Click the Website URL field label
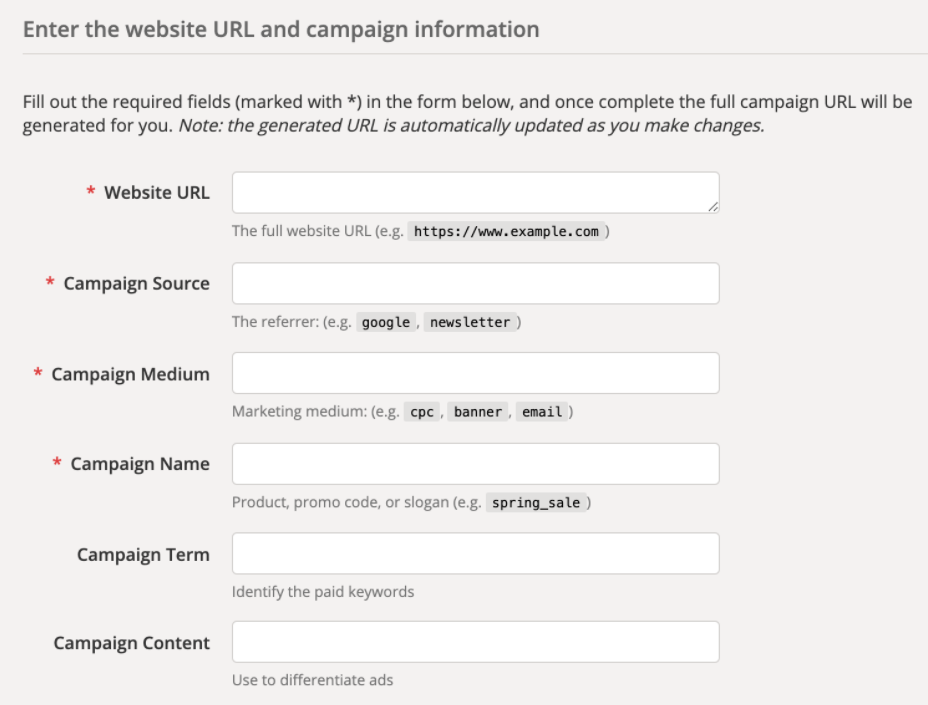 pyautogui.click(x=157, y=193)
